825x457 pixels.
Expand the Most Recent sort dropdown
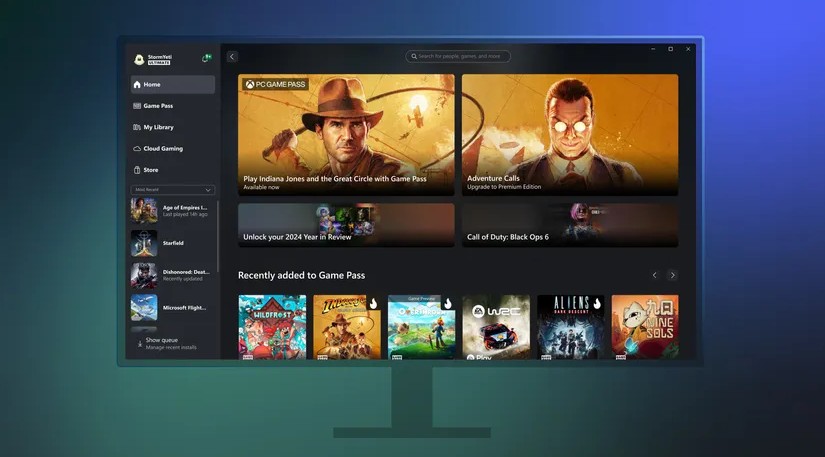coord(173,190)
